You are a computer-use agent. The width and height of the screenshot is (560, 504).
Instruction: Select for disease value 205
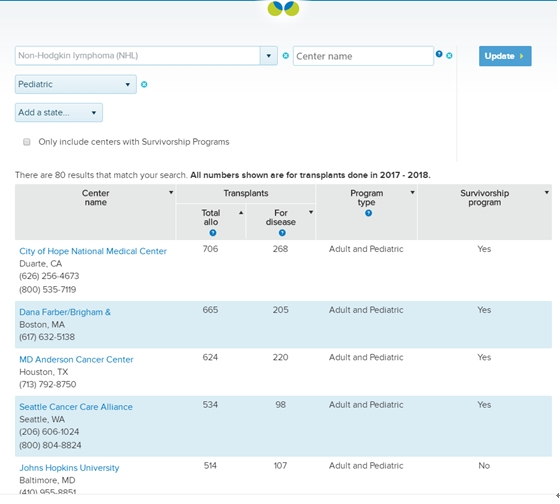coord(280,310)
